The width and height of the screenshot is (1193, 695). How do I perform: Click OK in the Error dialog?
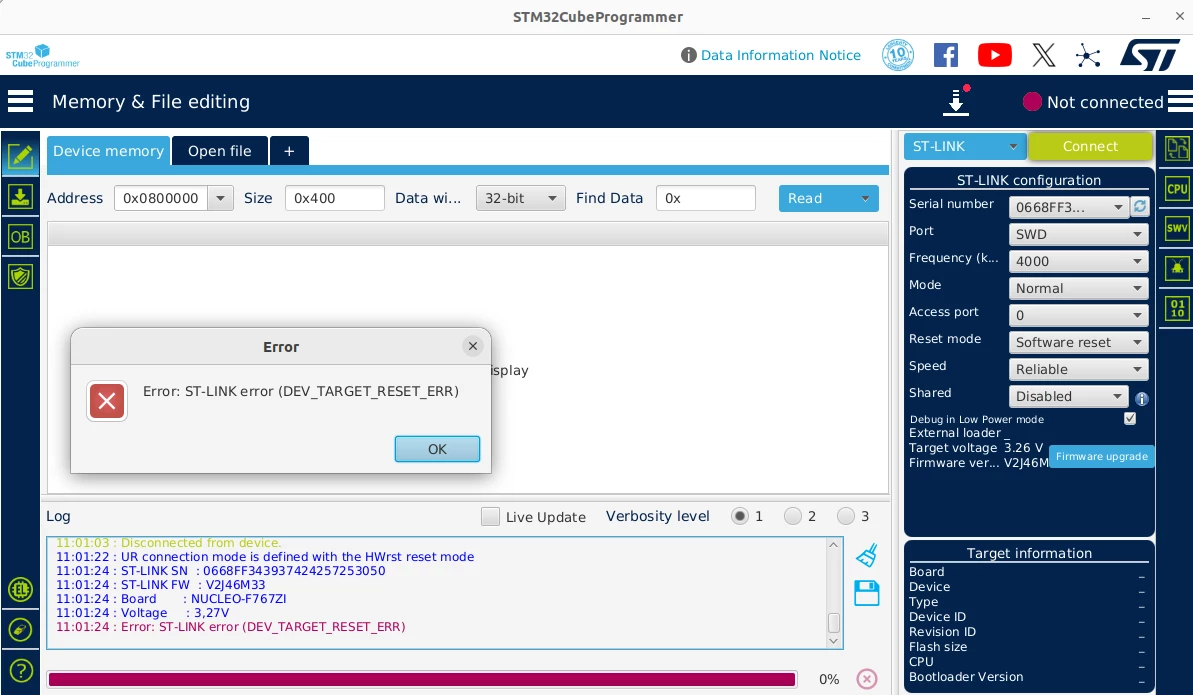437,449
